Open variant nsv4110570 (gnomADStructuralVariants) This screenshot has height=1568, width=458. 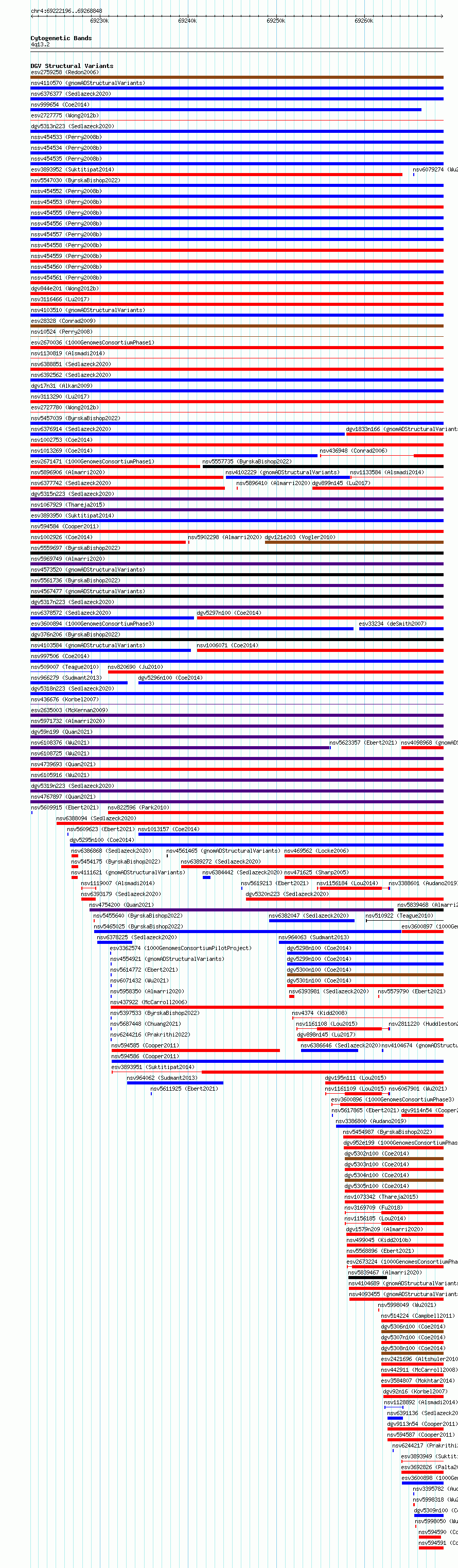(88, 83)
